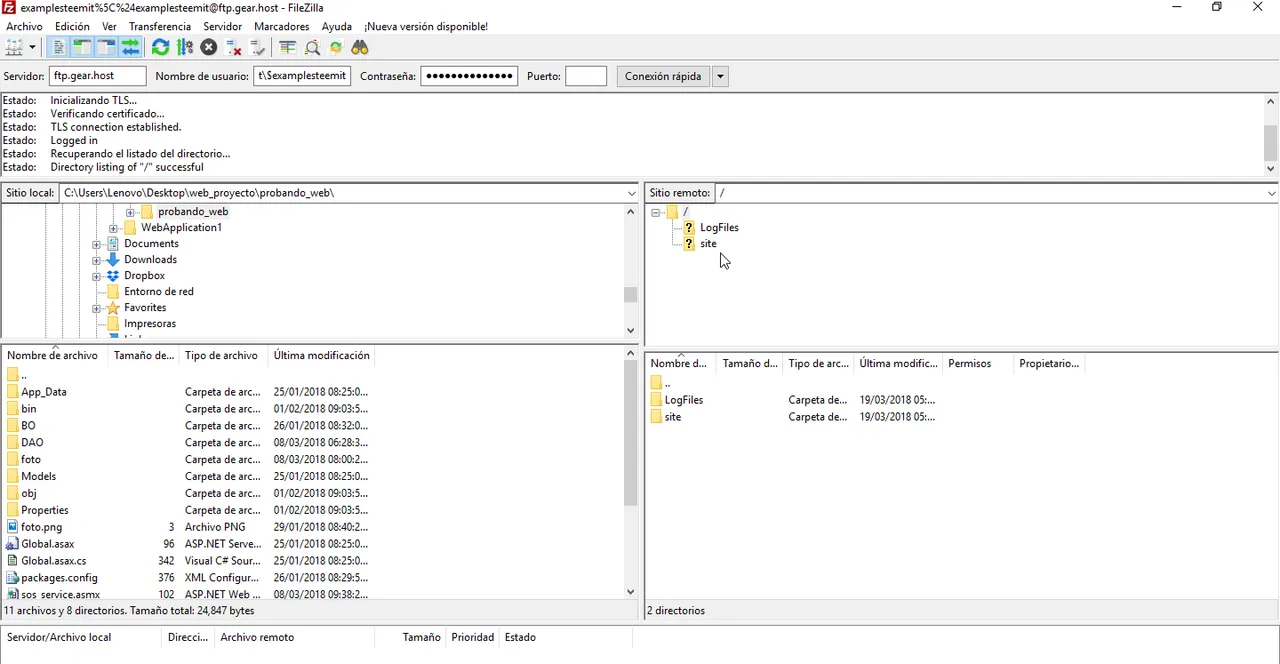Open directory listing filters dialog
Image resolution: width=1280 pixels, height=664 pixels.
click(x=288, y=47)
